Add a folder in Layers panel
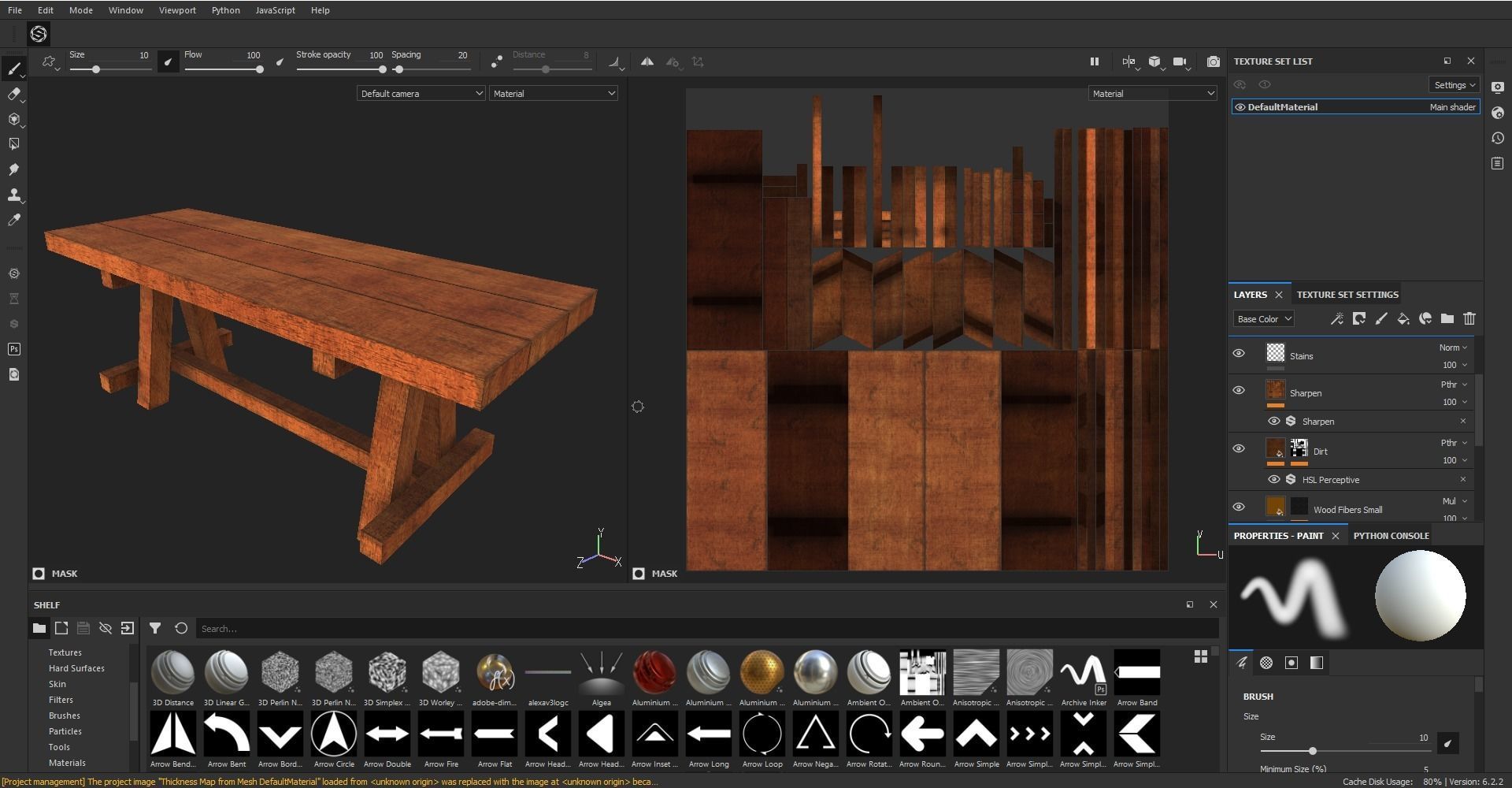Image resolution: width=1512 pixels, height=788 pixels. [x=1447, y=319]
